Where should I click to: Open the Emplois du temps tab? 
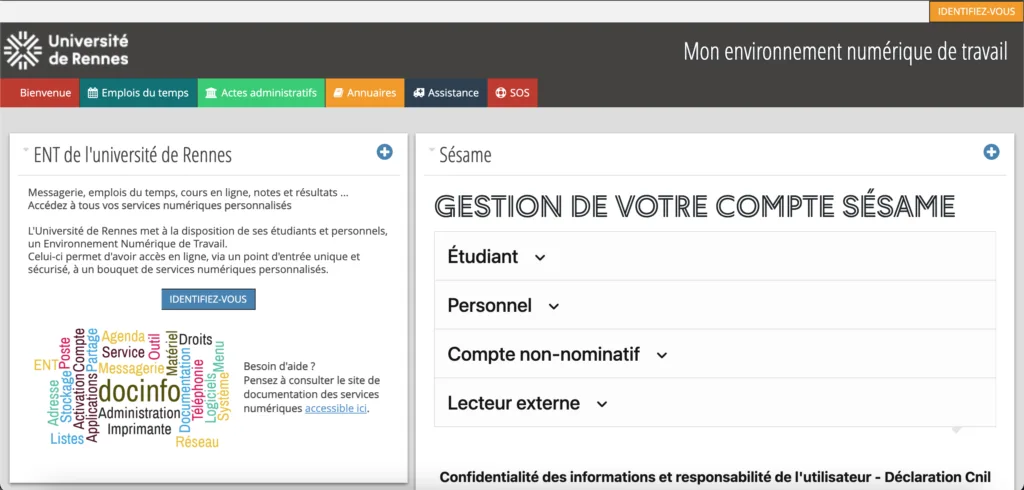[138, 93]
